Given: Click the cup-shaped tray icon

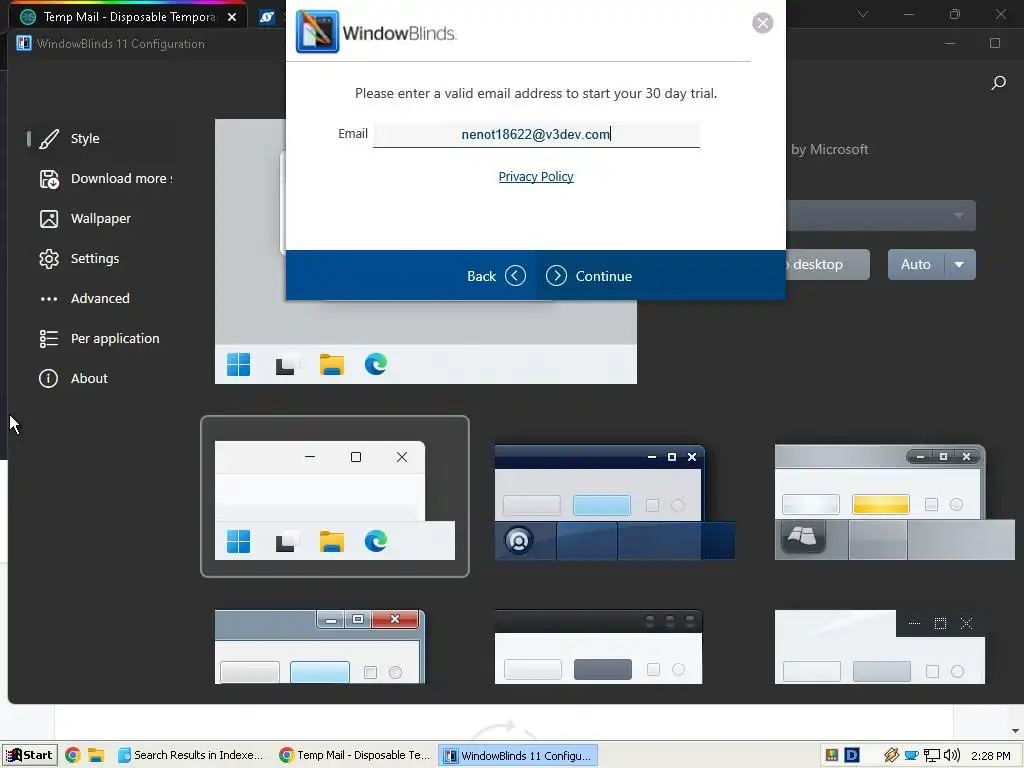Looking at the screenshot, I should (x=911, y=756).
